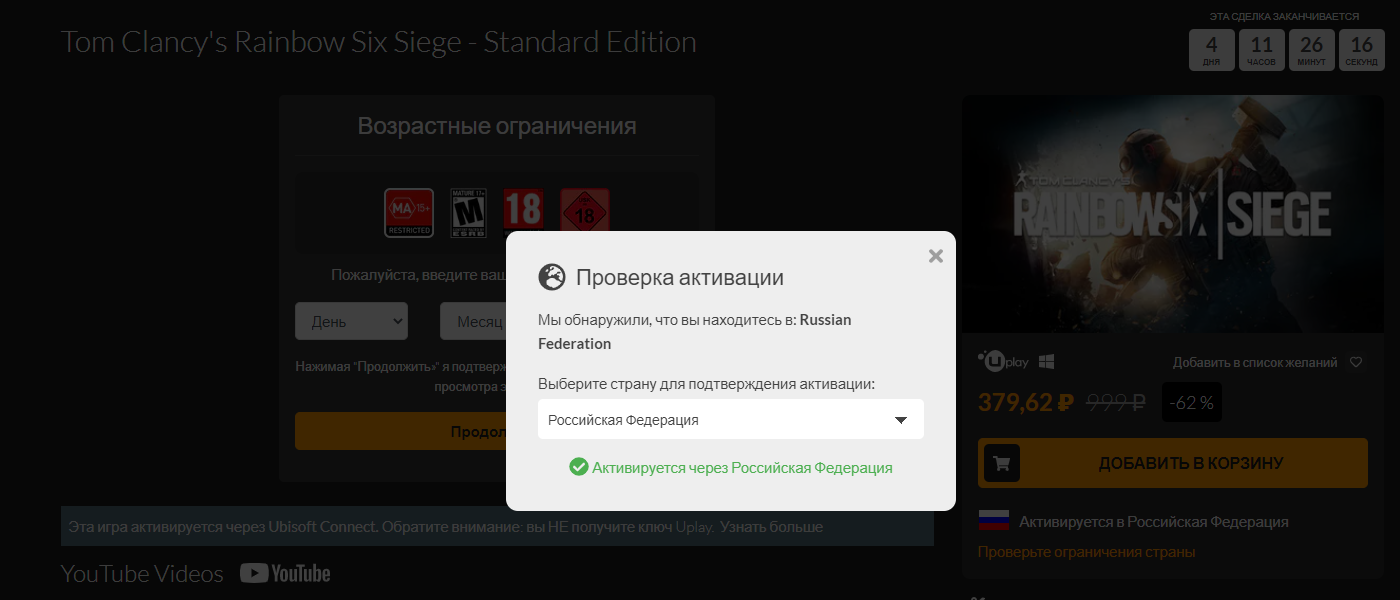Click the Rainbow Six Siege cover image
The height and width of the screenshot is (600, 1400).
tap(1173, 214)
